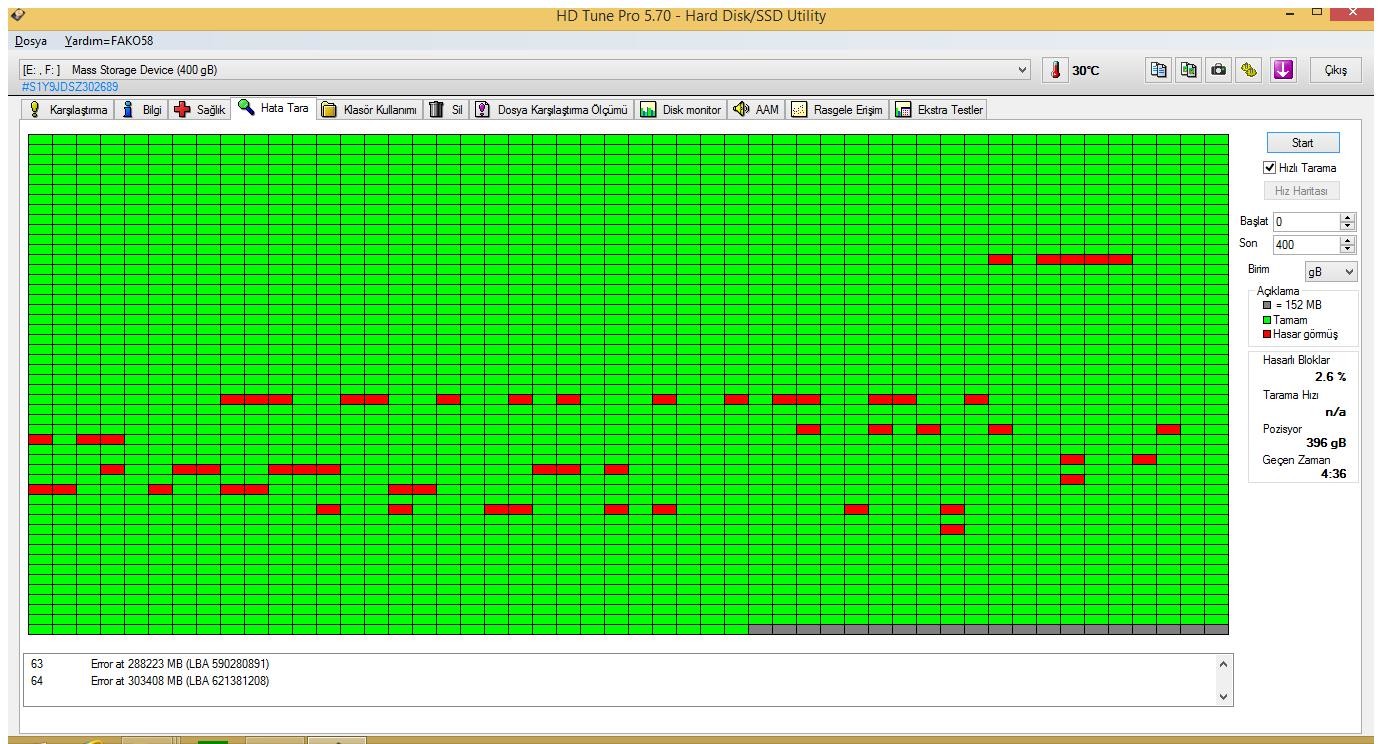The height and width of the screenshot is (744, 1382).
Task: Open the Sağlık tab
Action: [x=200, y=110]
